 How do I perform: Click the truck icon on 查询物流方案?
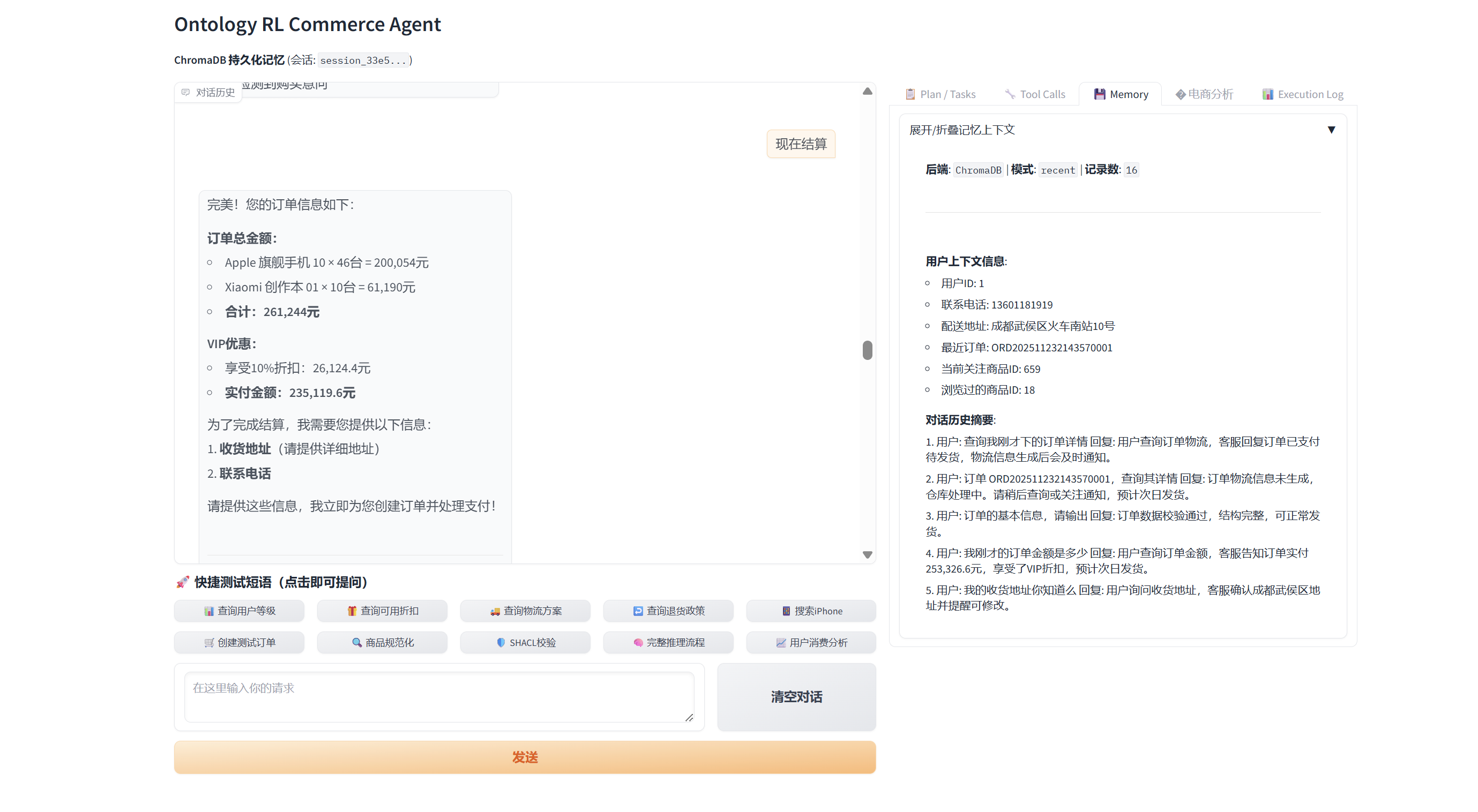(495, 611)
